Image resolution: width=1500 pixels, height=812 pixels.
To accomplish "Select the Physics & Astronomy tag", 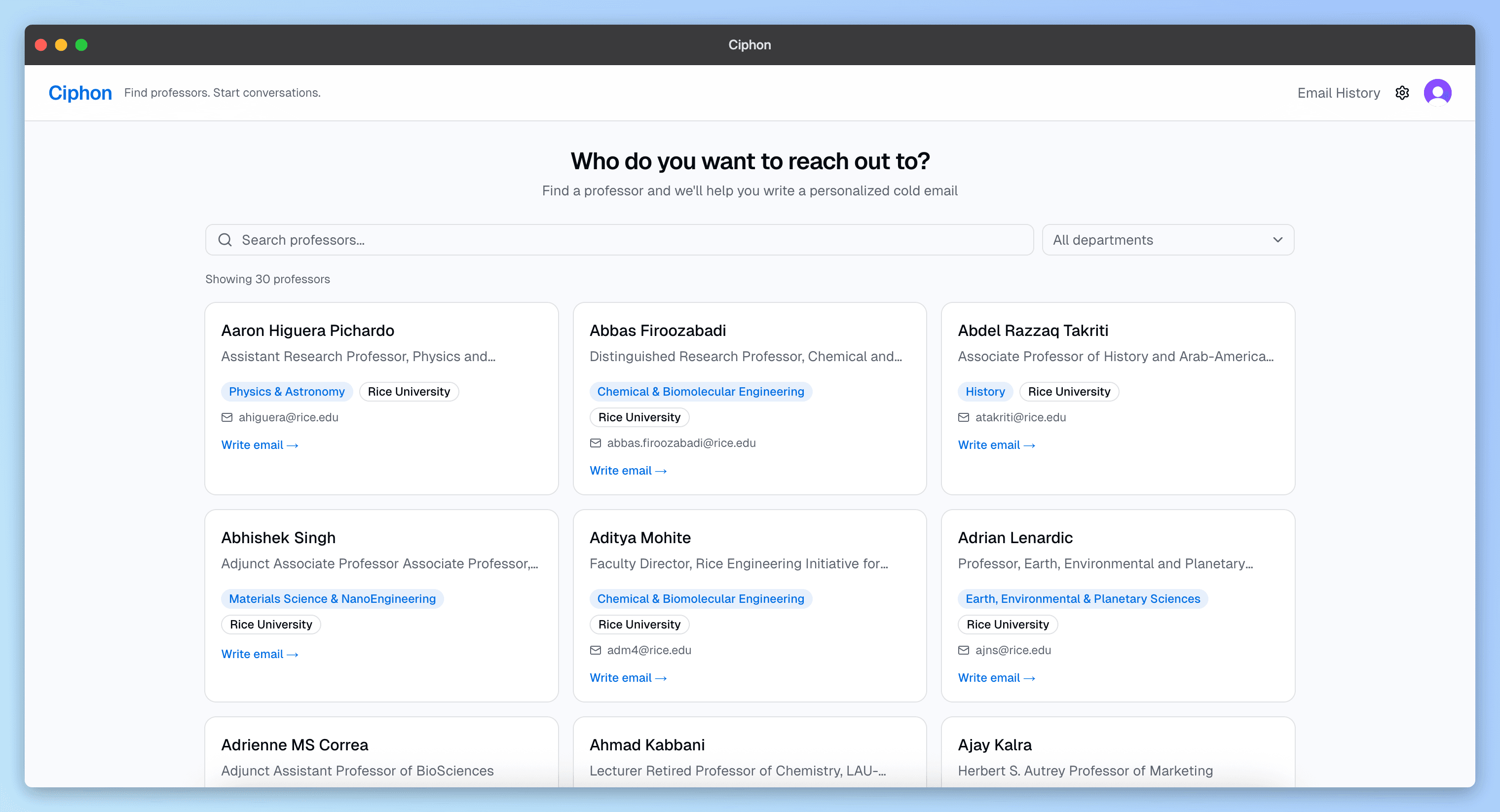I will 287,391.
